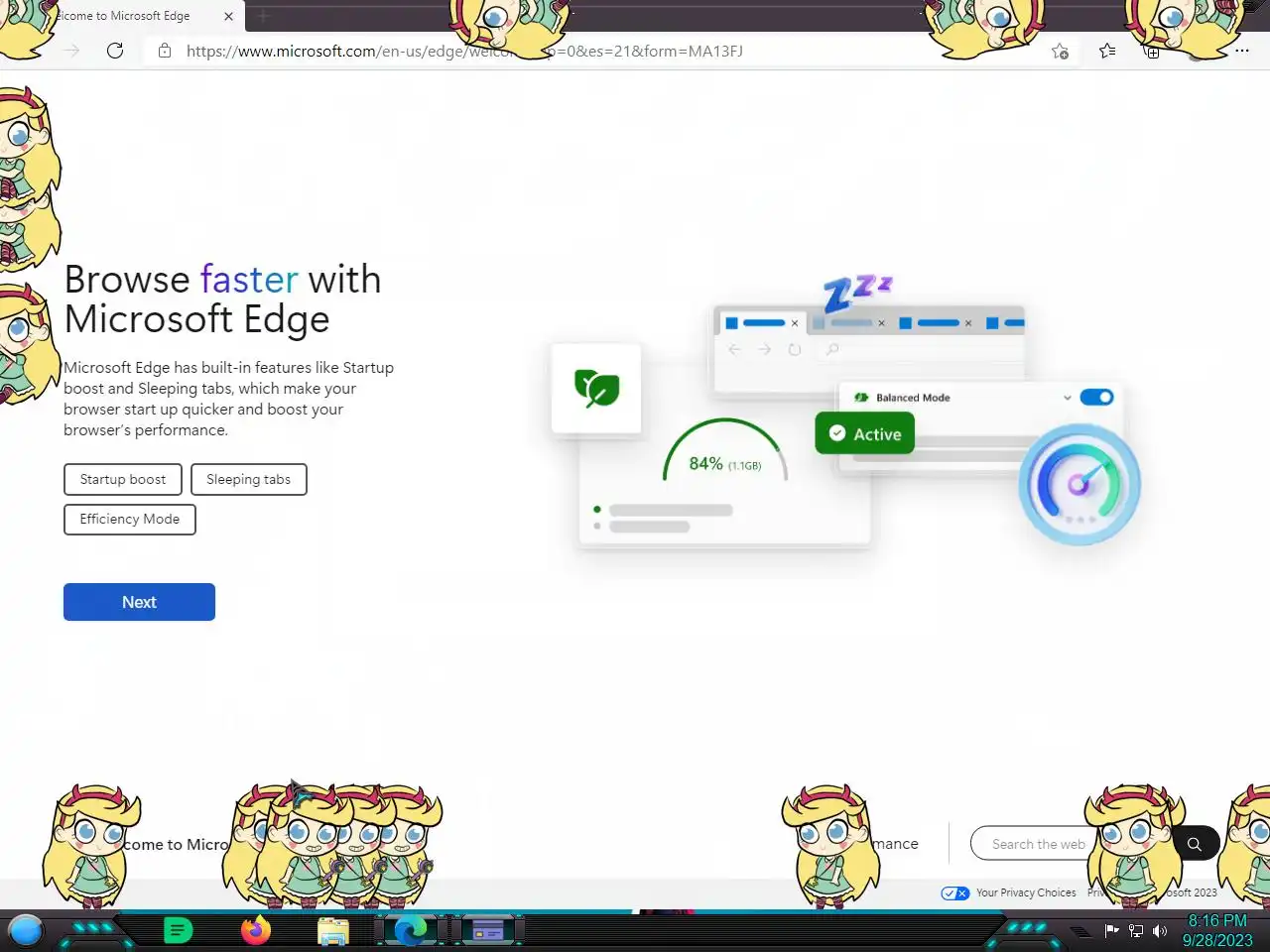Click the forward navigation arrow
This screenshot has width=1270, height=952.
(72, 51)
